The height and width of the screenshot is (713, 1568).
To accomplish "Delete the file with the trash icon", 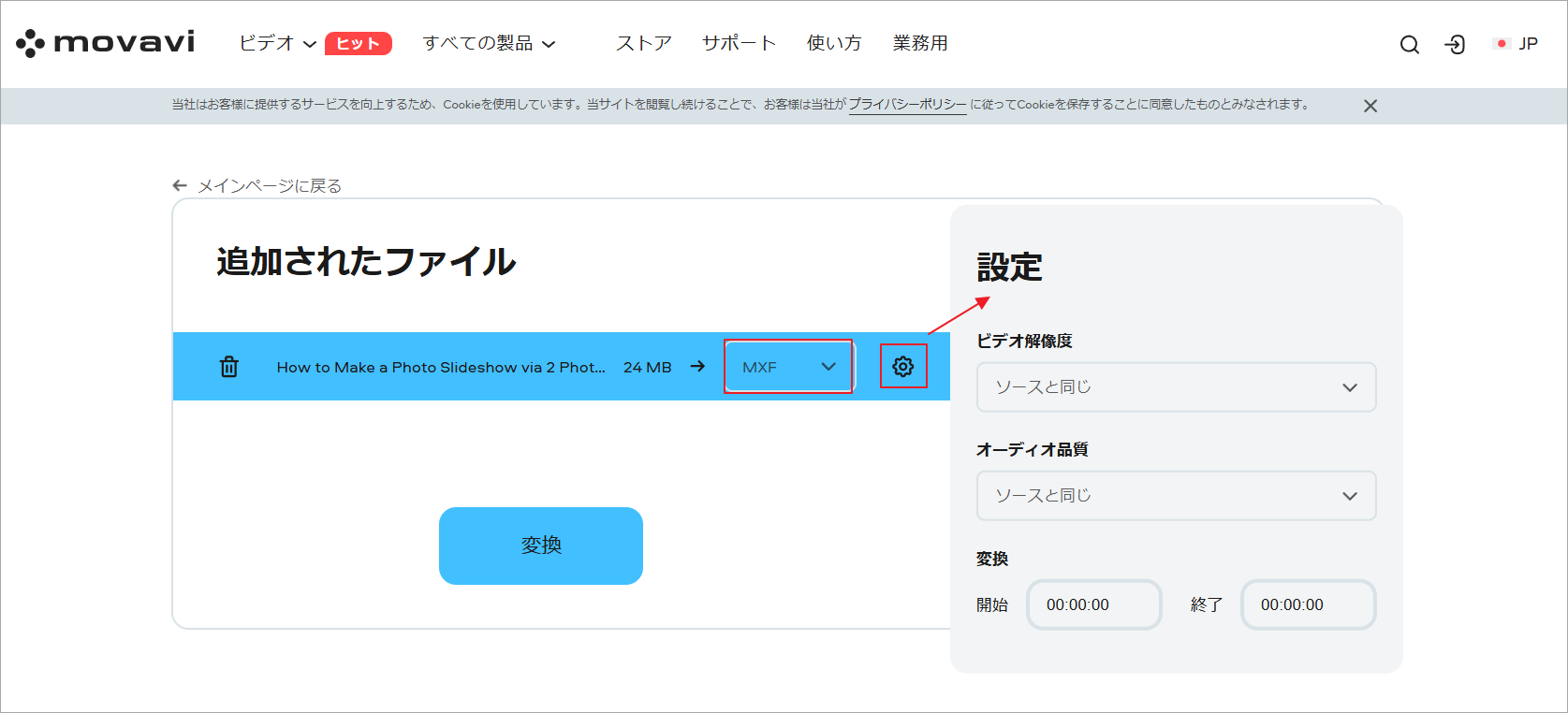I will click(x=229, y=367).
